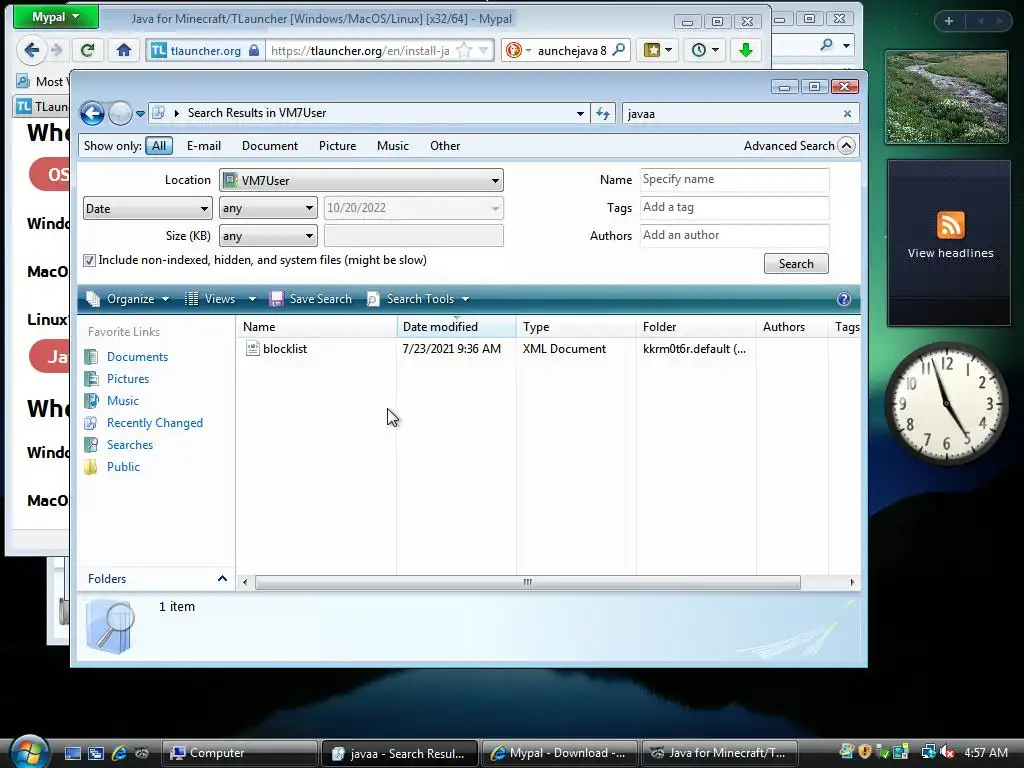The height and width of the screenshot is (768, 1024).
Task: Click the landscape slideshow gadget
Action: pyautogui.click(x=946, y=97)
